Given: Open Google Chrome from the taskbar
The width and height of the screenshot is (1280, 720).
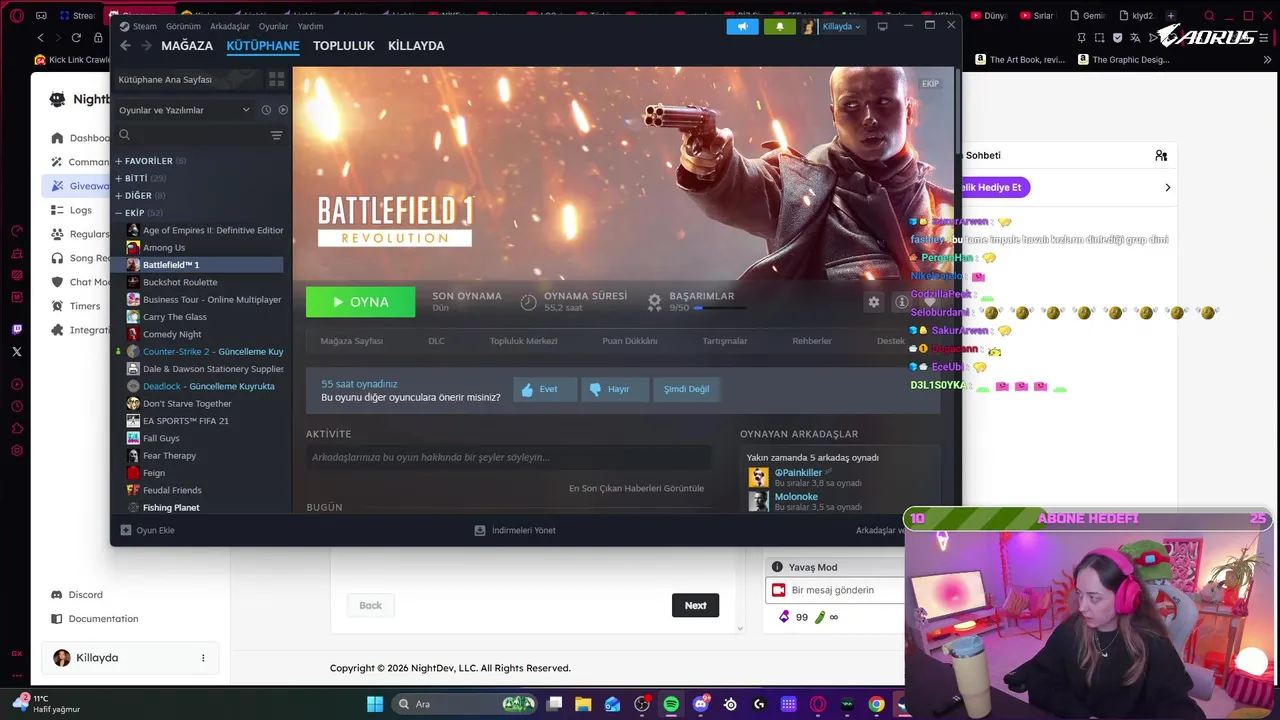Looking at the screenshot, I should 877,704.
